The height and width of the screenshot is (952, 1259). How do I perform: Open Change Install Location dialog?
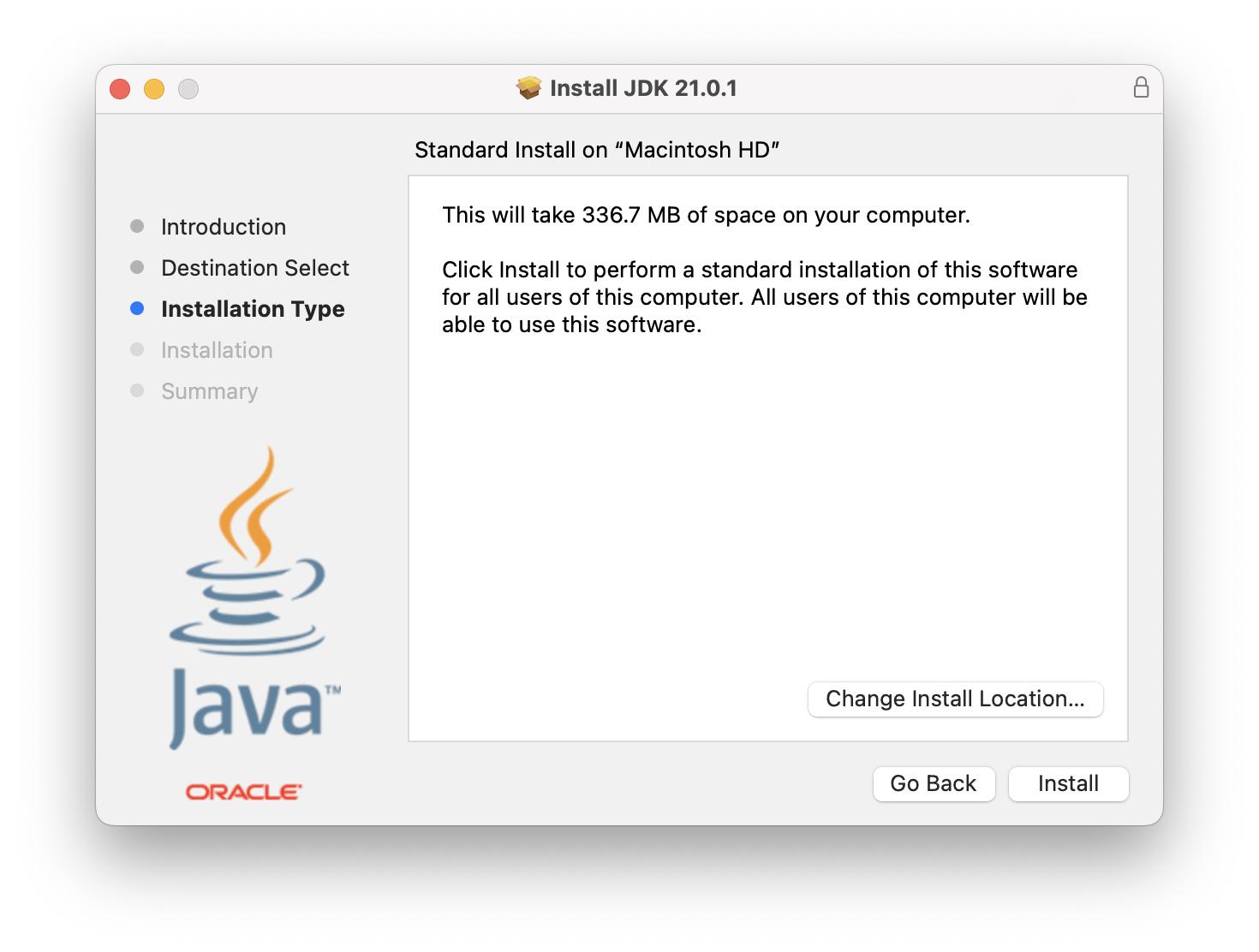pyautogui.click(x=955, y=699)
